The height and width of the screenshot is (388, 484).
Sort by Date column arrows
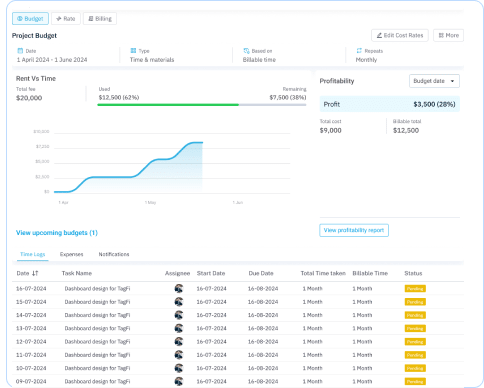click(35, 273)
